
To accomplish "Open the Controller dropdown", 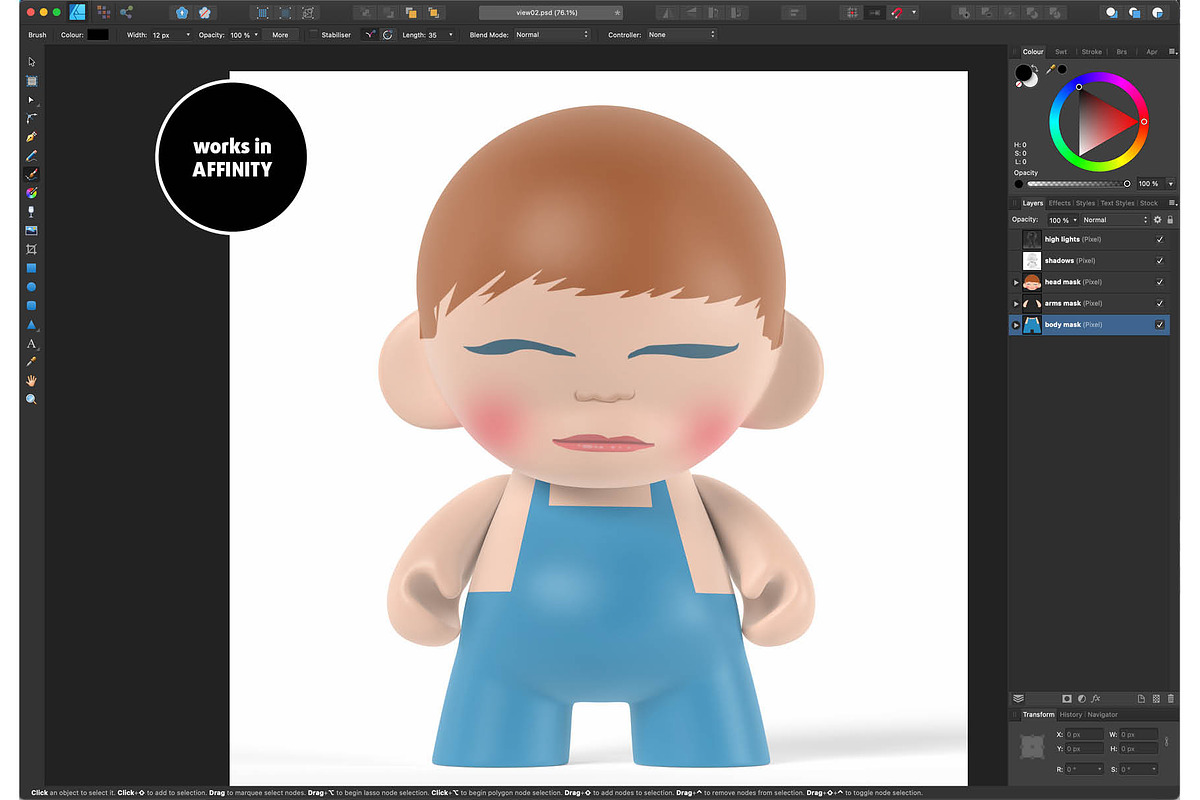I will (x=681, y=35).
